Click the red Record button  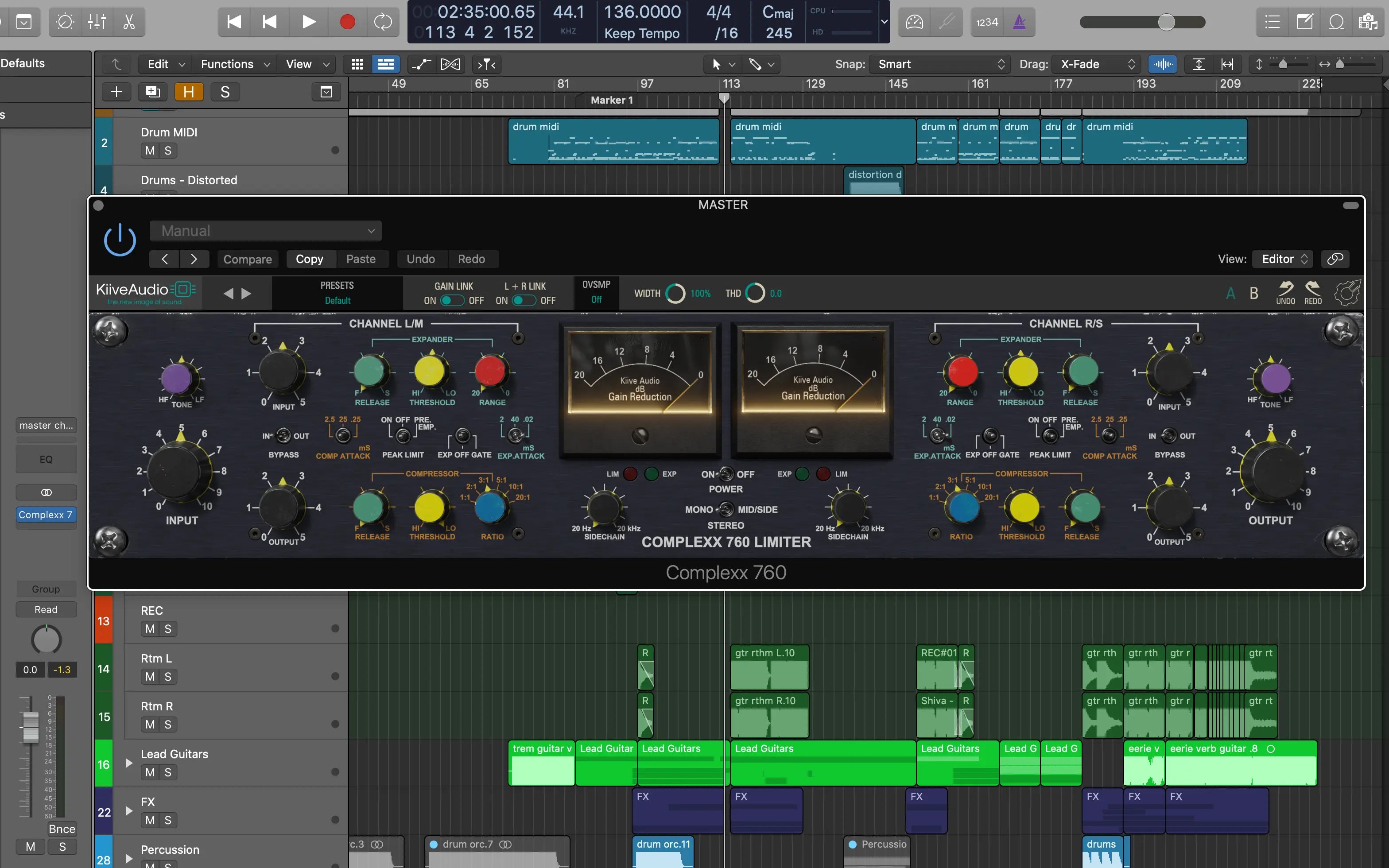coord(347,22)
